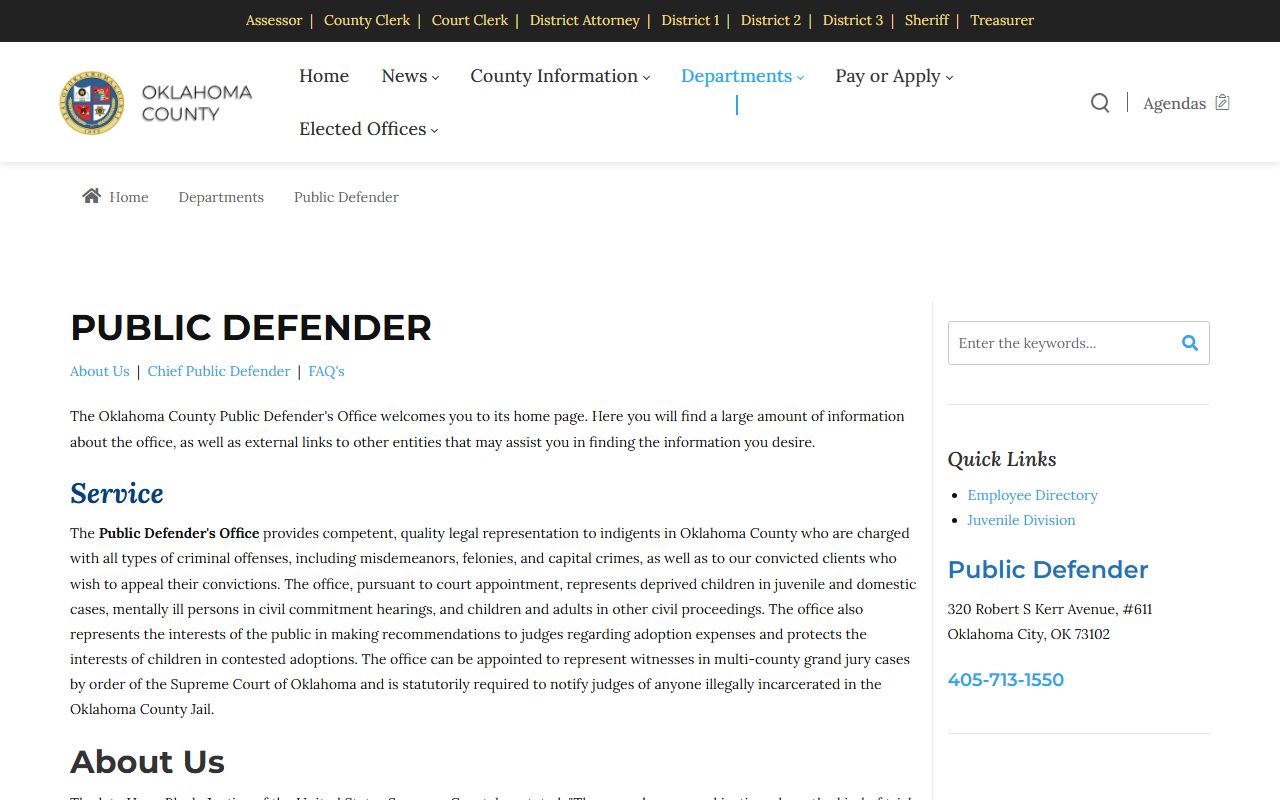Open the District 3 link

[x=853, y=20]
